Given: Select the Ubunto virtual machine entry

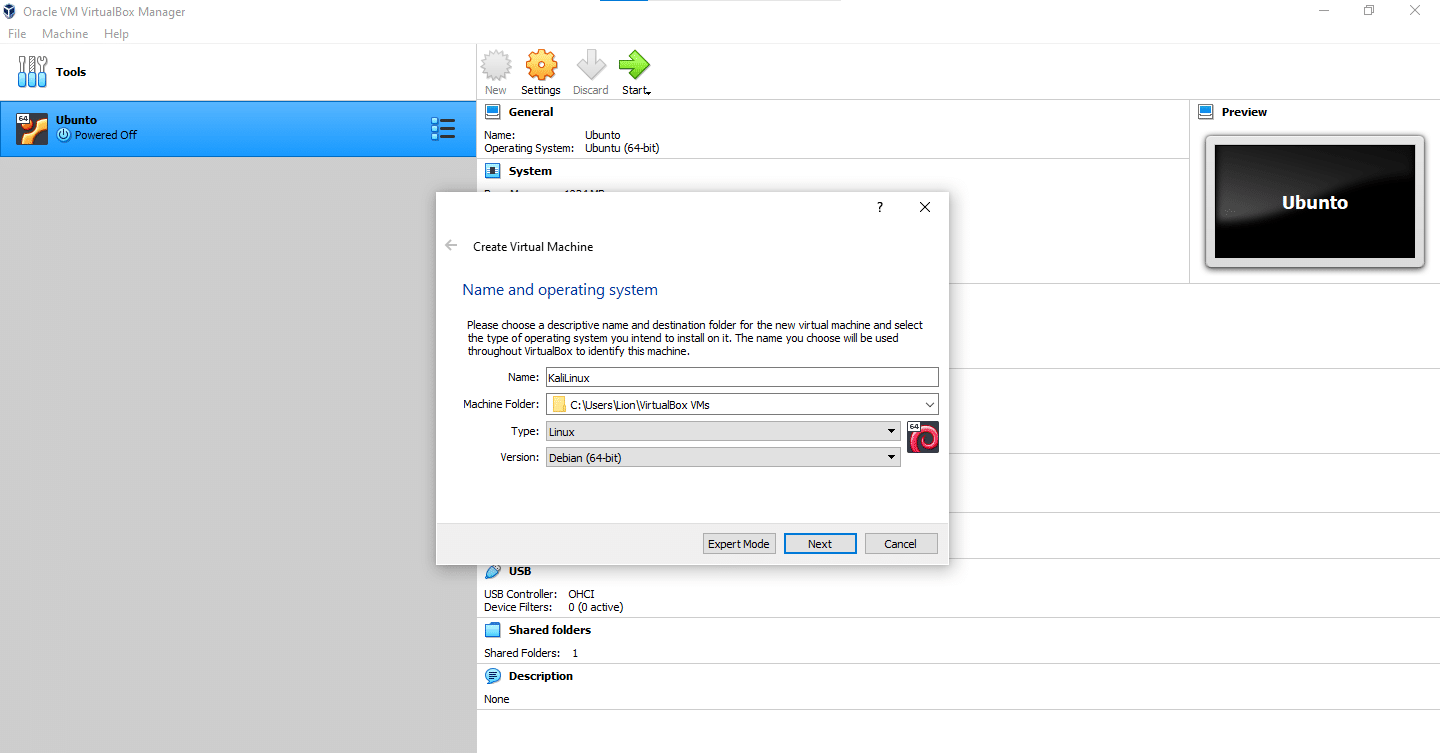Looking at the screenshot, I should click(x=237, y=128).
